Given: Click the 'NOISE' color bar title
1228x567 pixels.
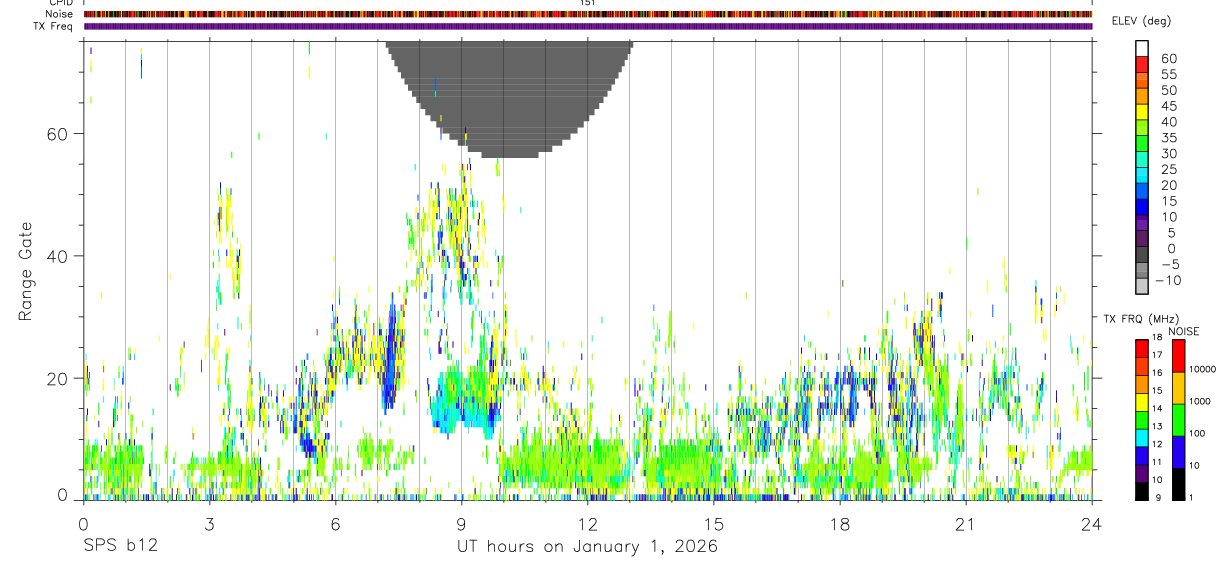Looking at the screenshot, I should coord(1183,331).
